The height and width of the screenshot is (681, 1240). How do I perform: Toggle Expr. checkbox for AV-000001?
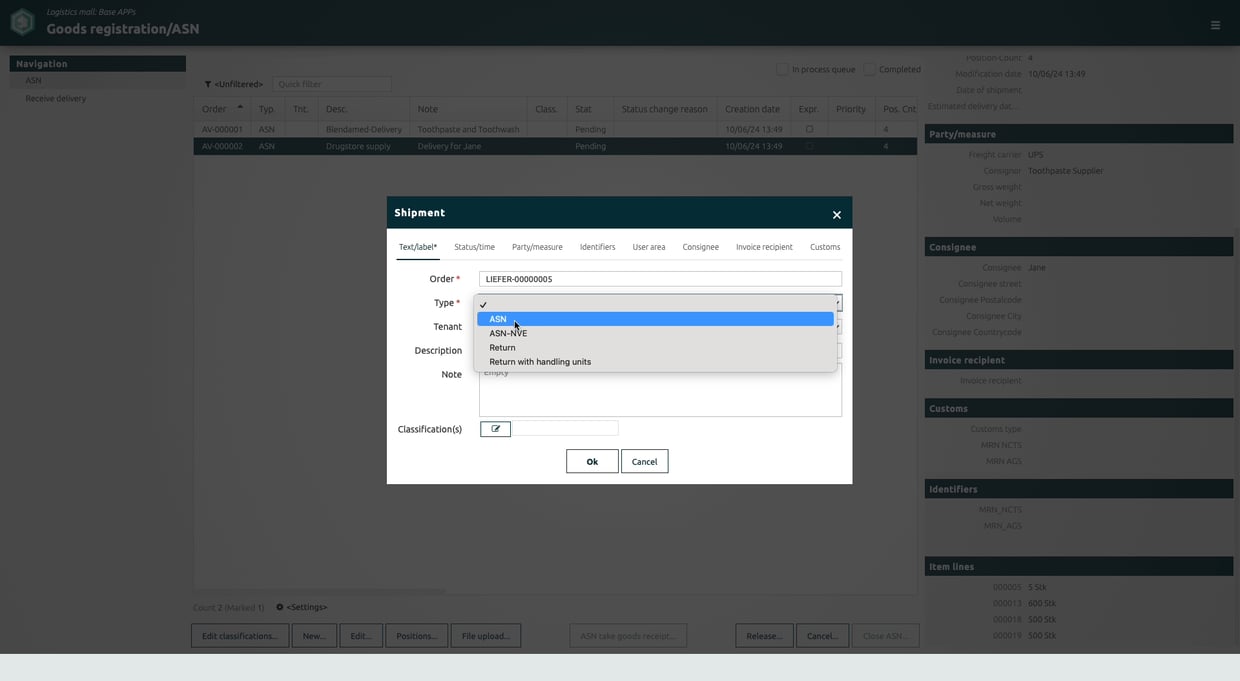pos(809,129)
